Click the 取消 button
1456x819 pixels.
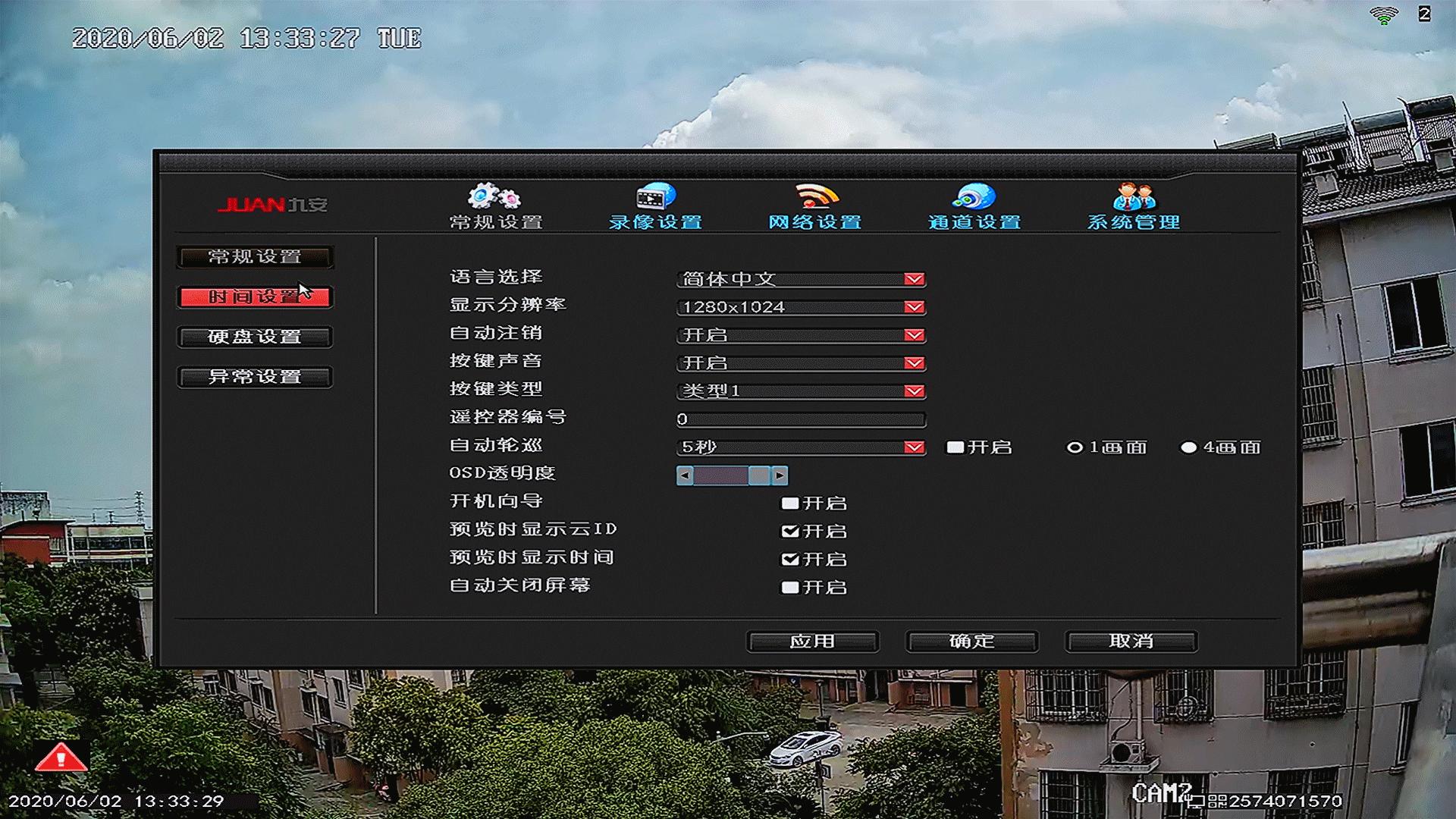click(x=1131, y=642)
